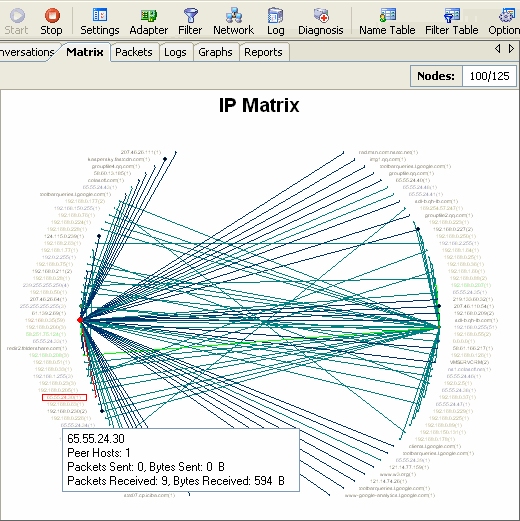Switch to the Logs tab
This screenshot has height=521, width=520.
pos(175,52)
